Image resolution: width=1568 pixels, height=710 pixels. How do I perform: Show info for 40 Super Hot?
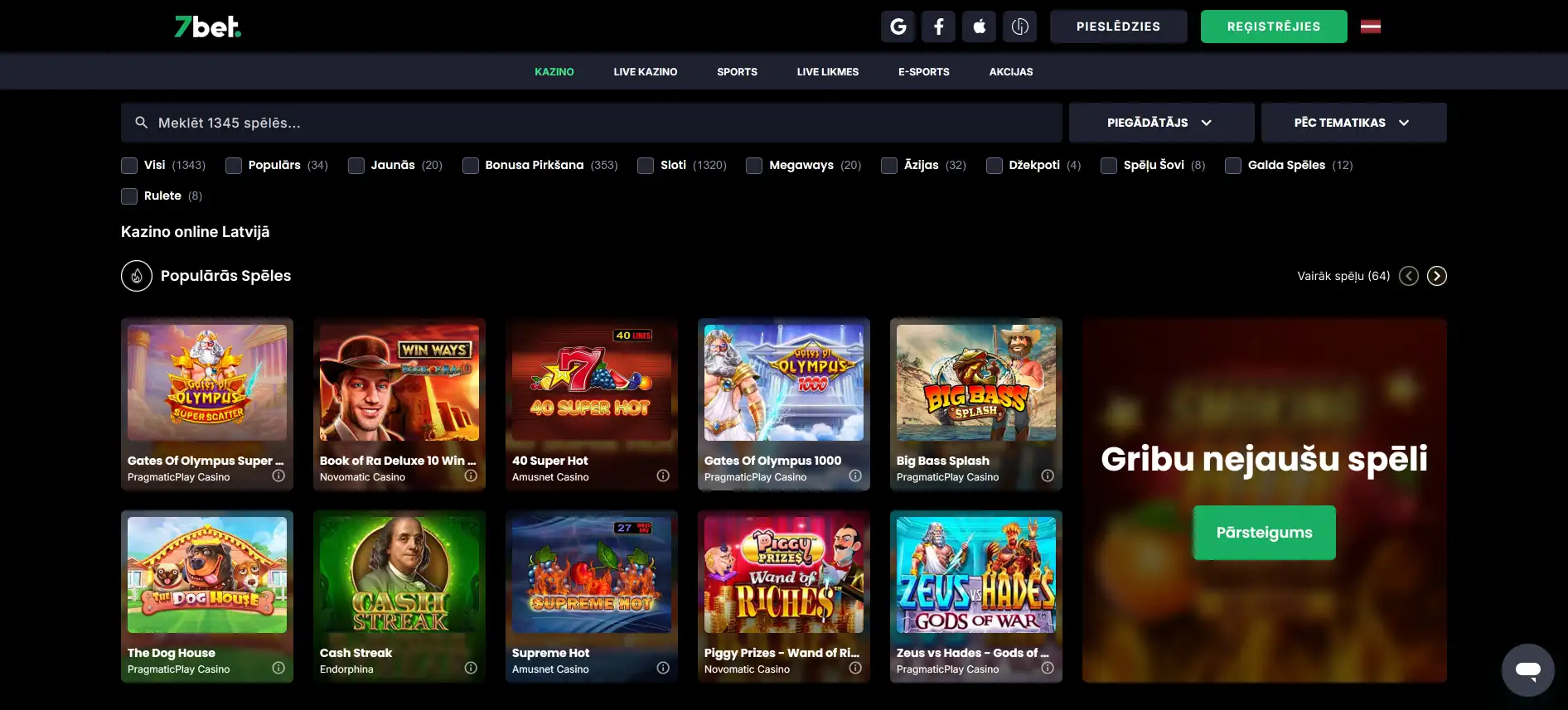(663, 476)
